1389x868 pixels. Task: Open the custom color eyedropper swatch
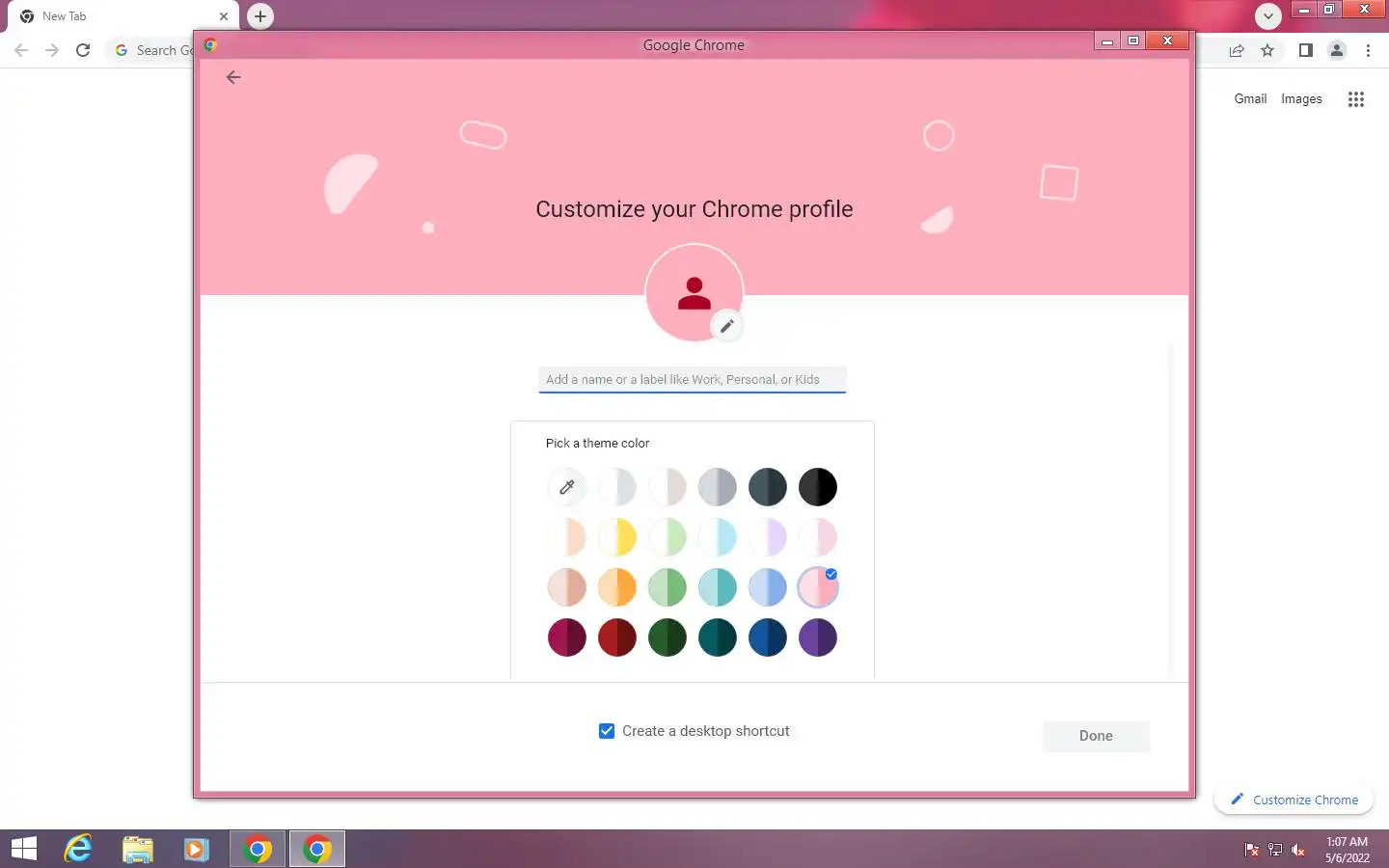pyautogui.click(x=567, y=487)
